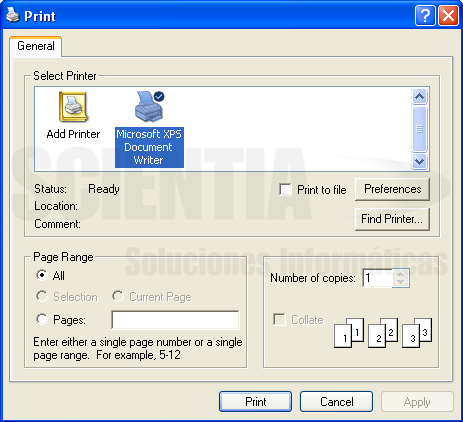Click the Print button
The height and width of the screenshot is (422, 463).
click(255, 402)
